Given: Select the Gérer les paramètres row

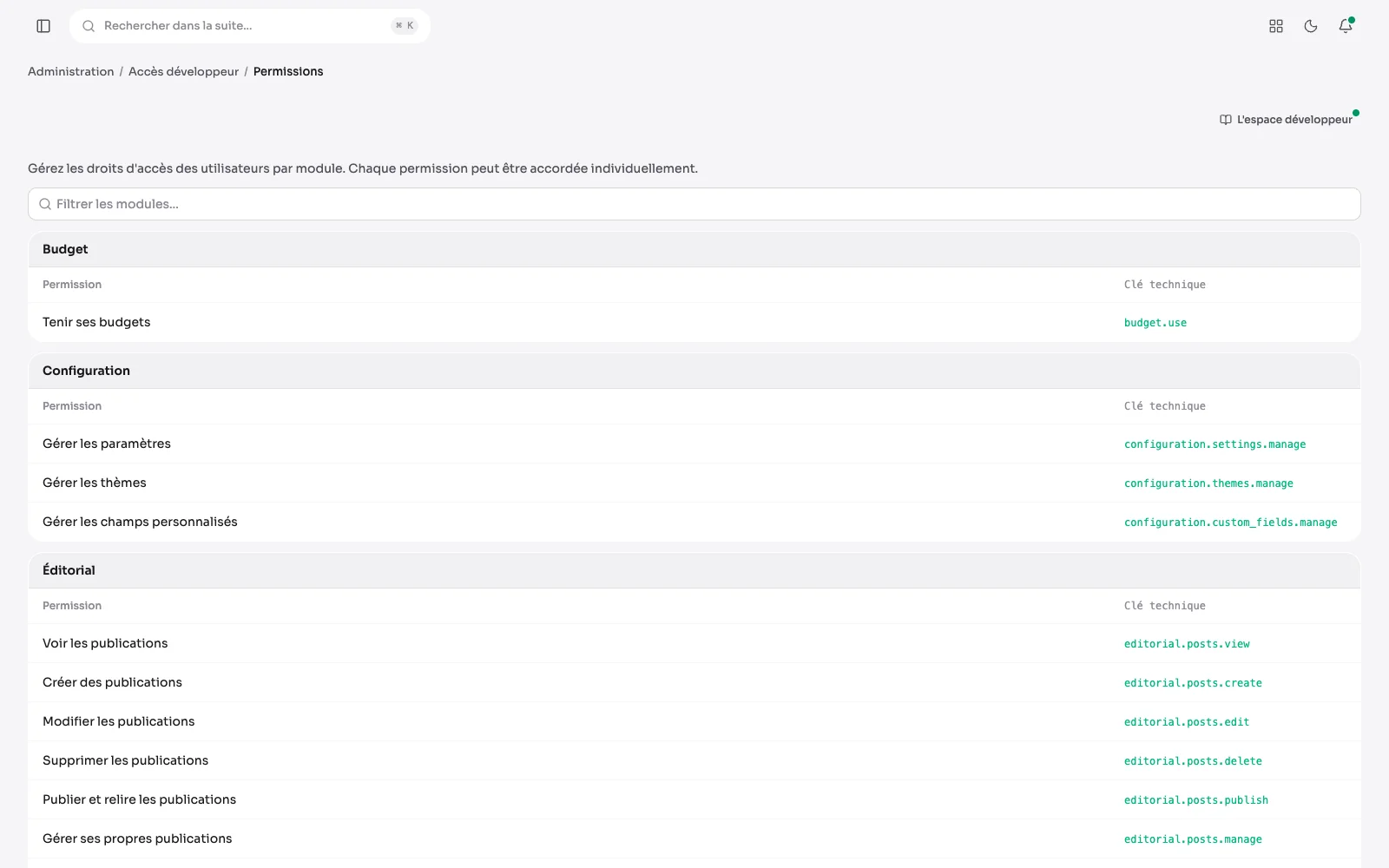Looking at the screenshot, I should 694,444.
